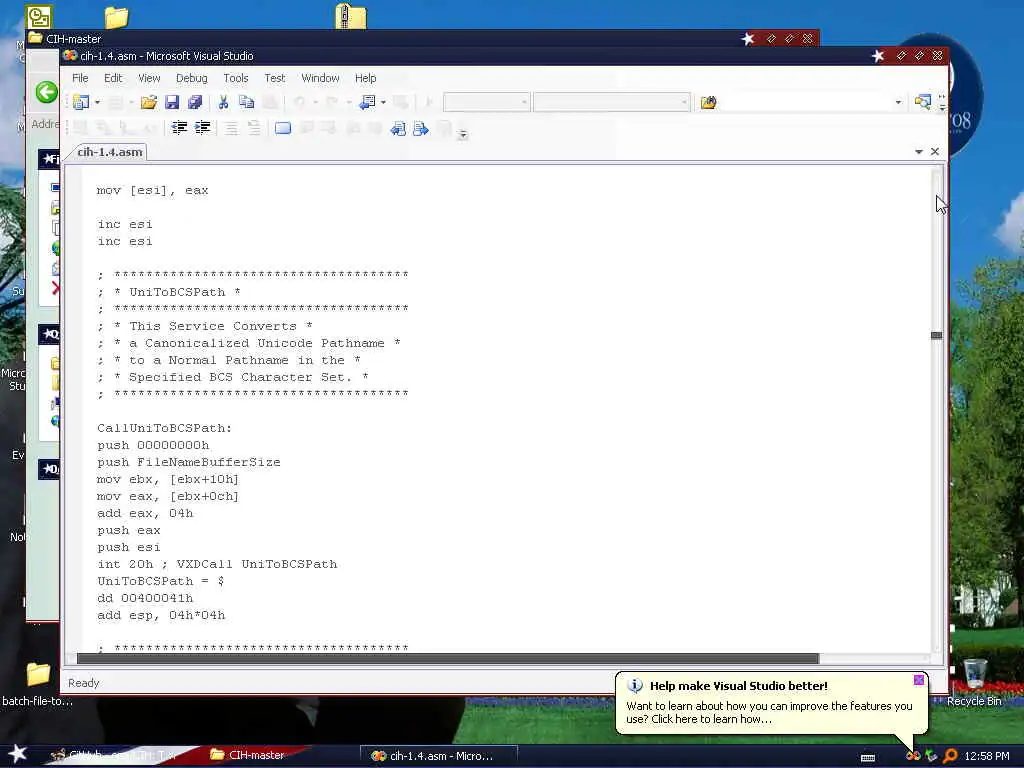Open the Window menu
This screenshot has width=1024, height=768.
[x=320, y=78]
